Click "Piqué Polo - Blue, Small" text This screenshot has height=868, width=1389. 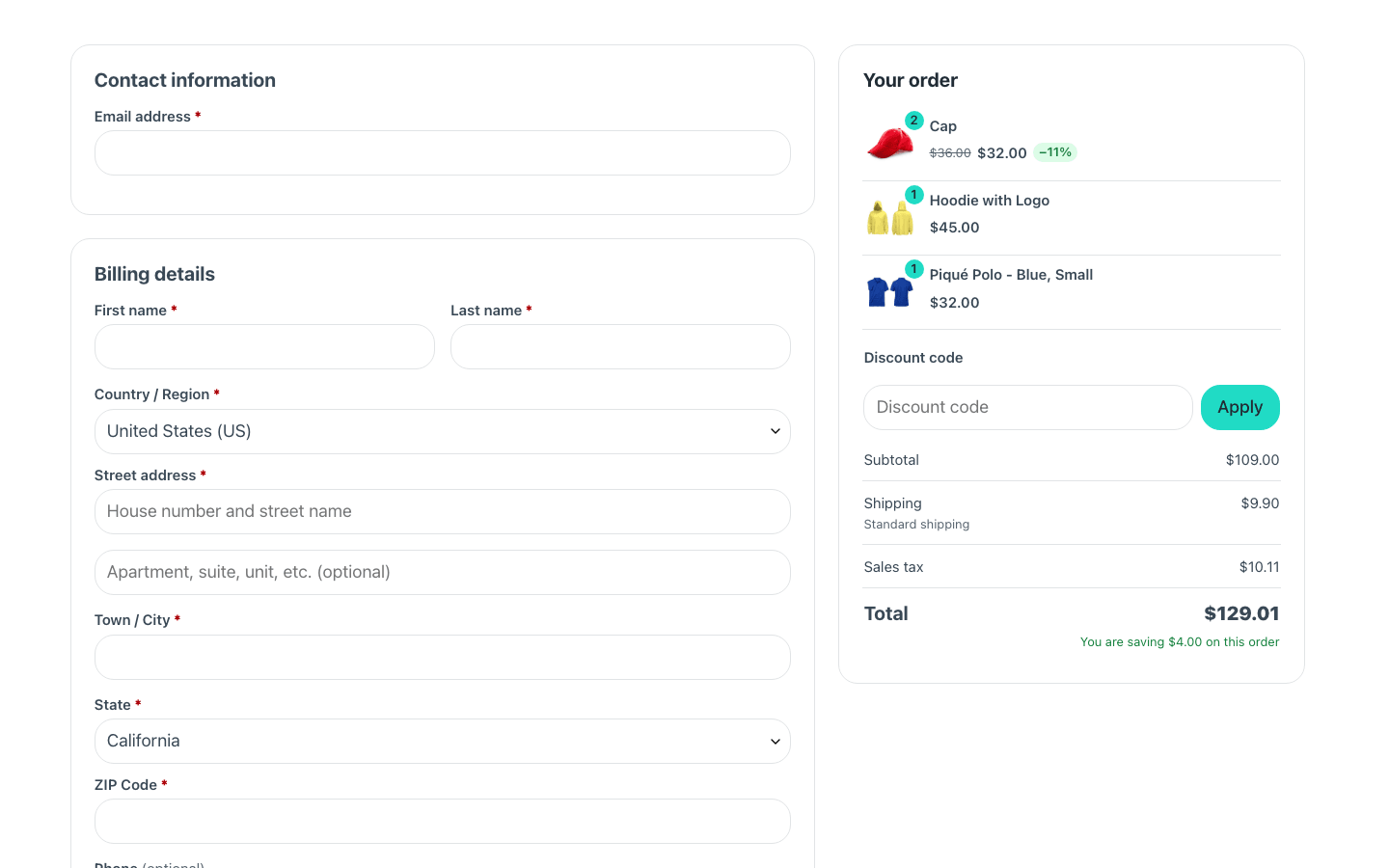1011,275
